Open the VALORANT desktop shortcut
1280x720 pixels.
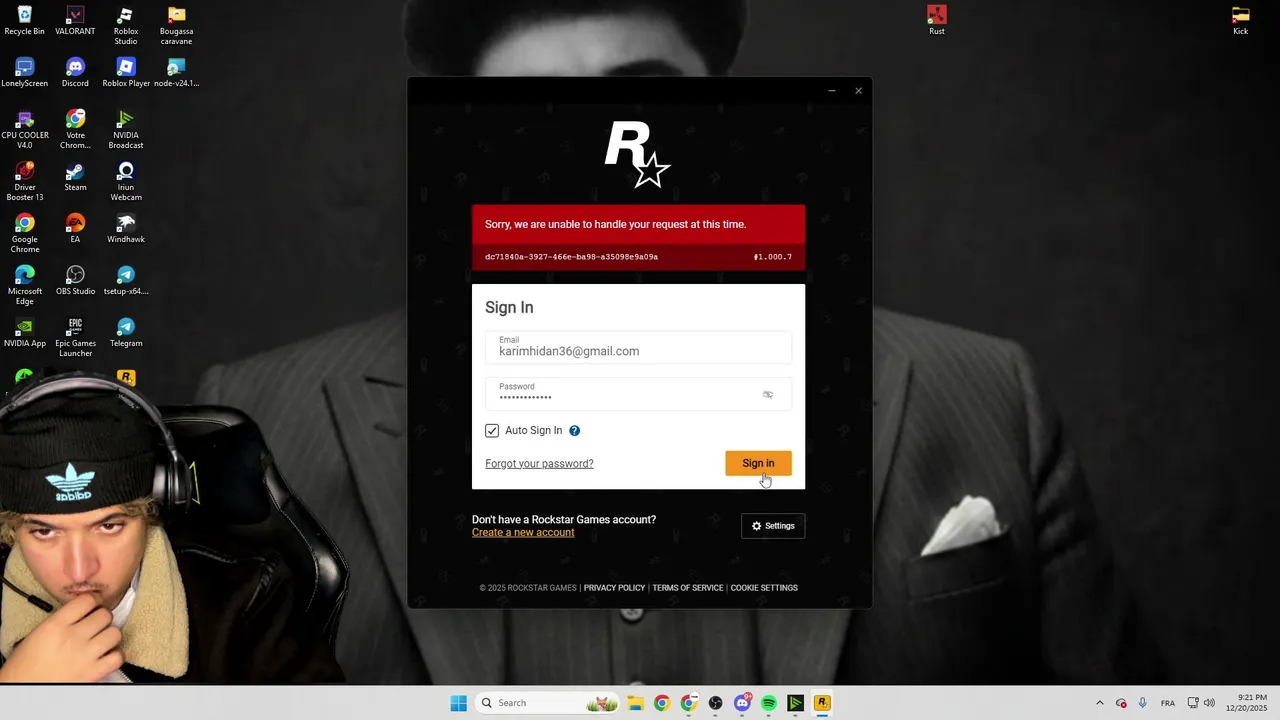[x=75, y=21]
